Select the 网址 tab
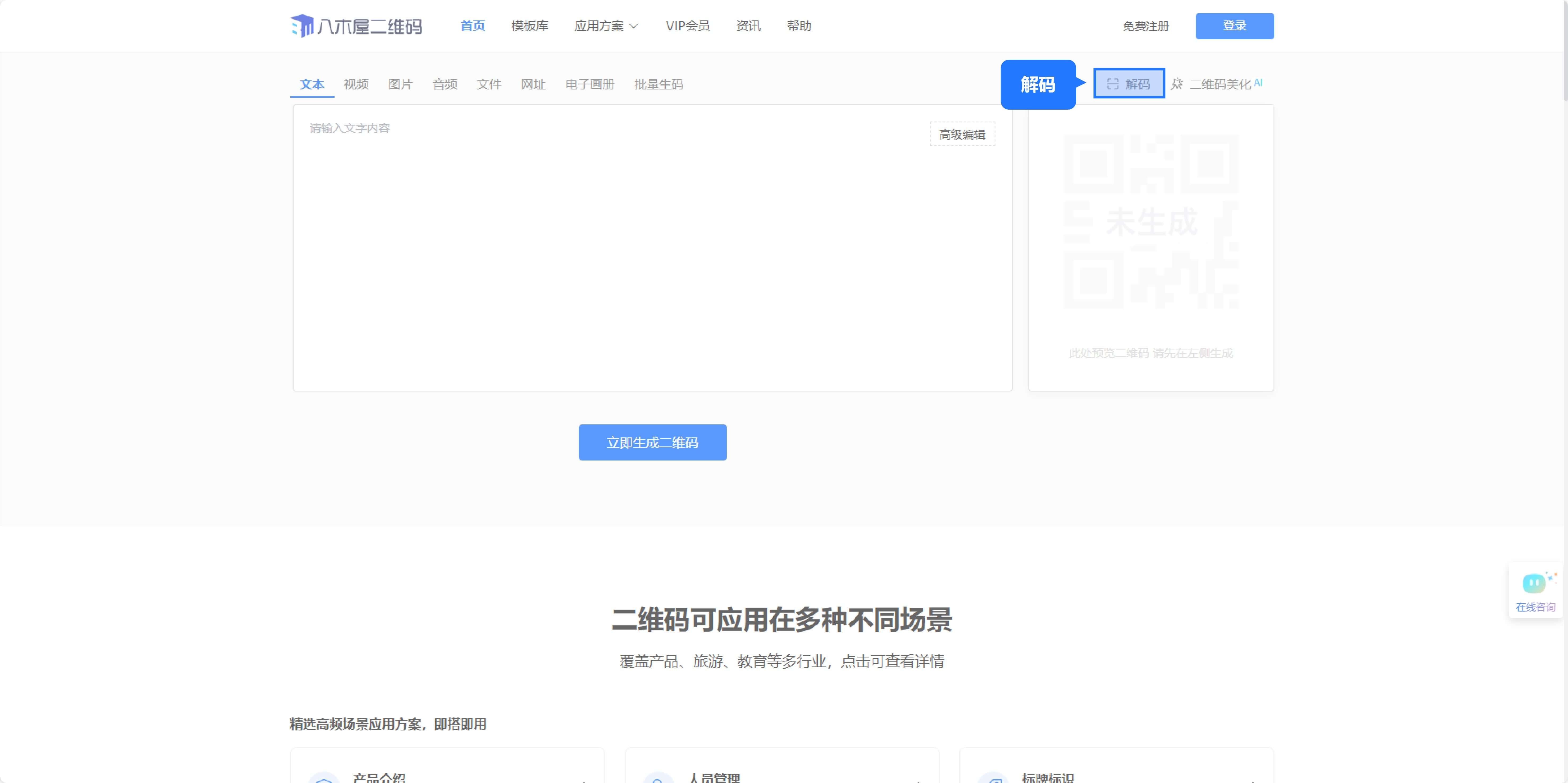Image resolution: width=1568 pixels, height=783 pixels. tap(533, 85)
